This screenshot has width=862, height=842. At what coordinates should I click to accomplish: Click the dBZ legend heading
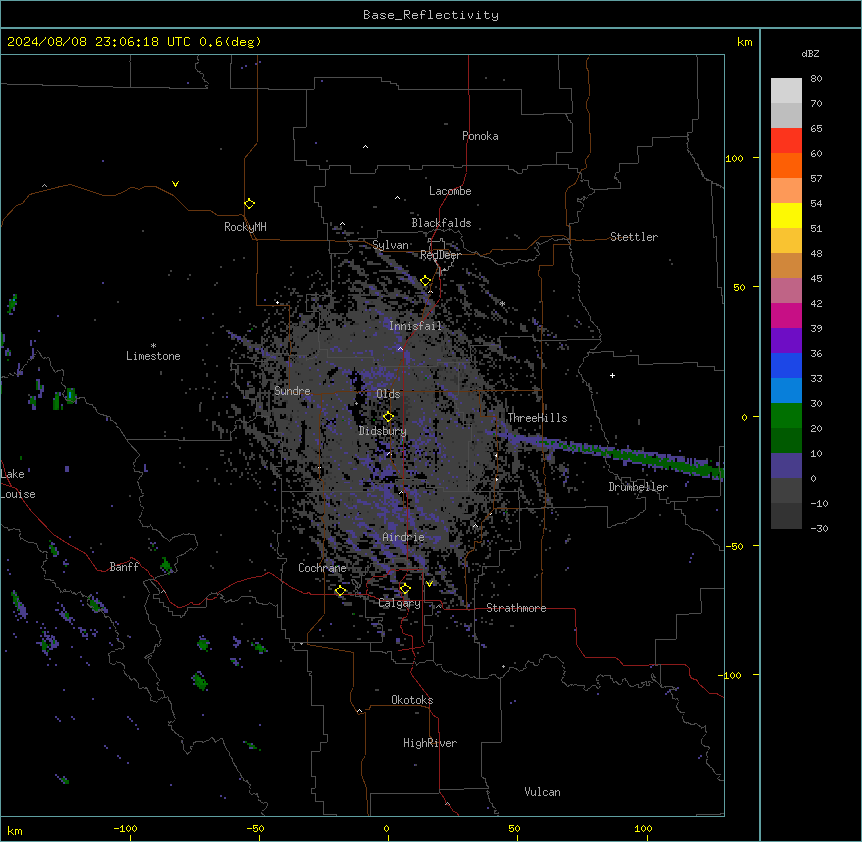click(810, 53)
